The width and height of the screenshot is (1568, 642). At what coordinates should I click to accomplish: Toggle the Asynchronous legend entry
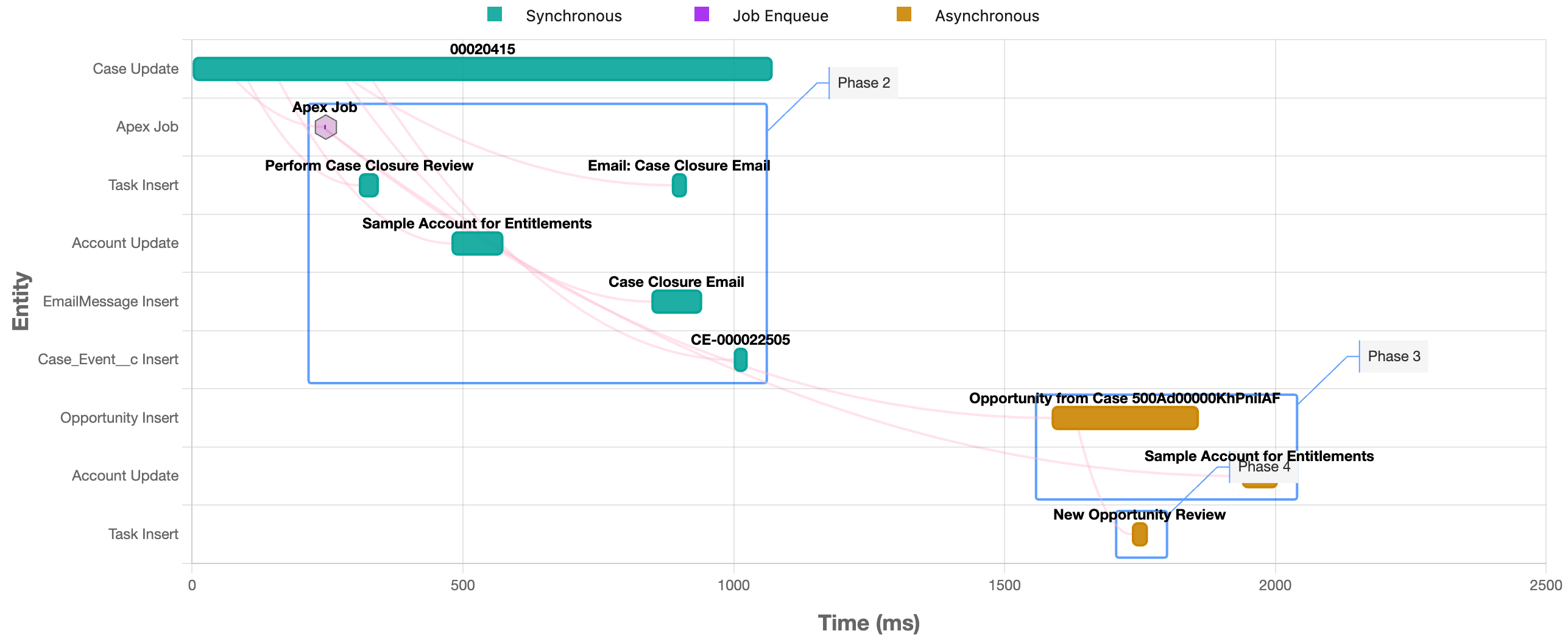tap(986, 16)
